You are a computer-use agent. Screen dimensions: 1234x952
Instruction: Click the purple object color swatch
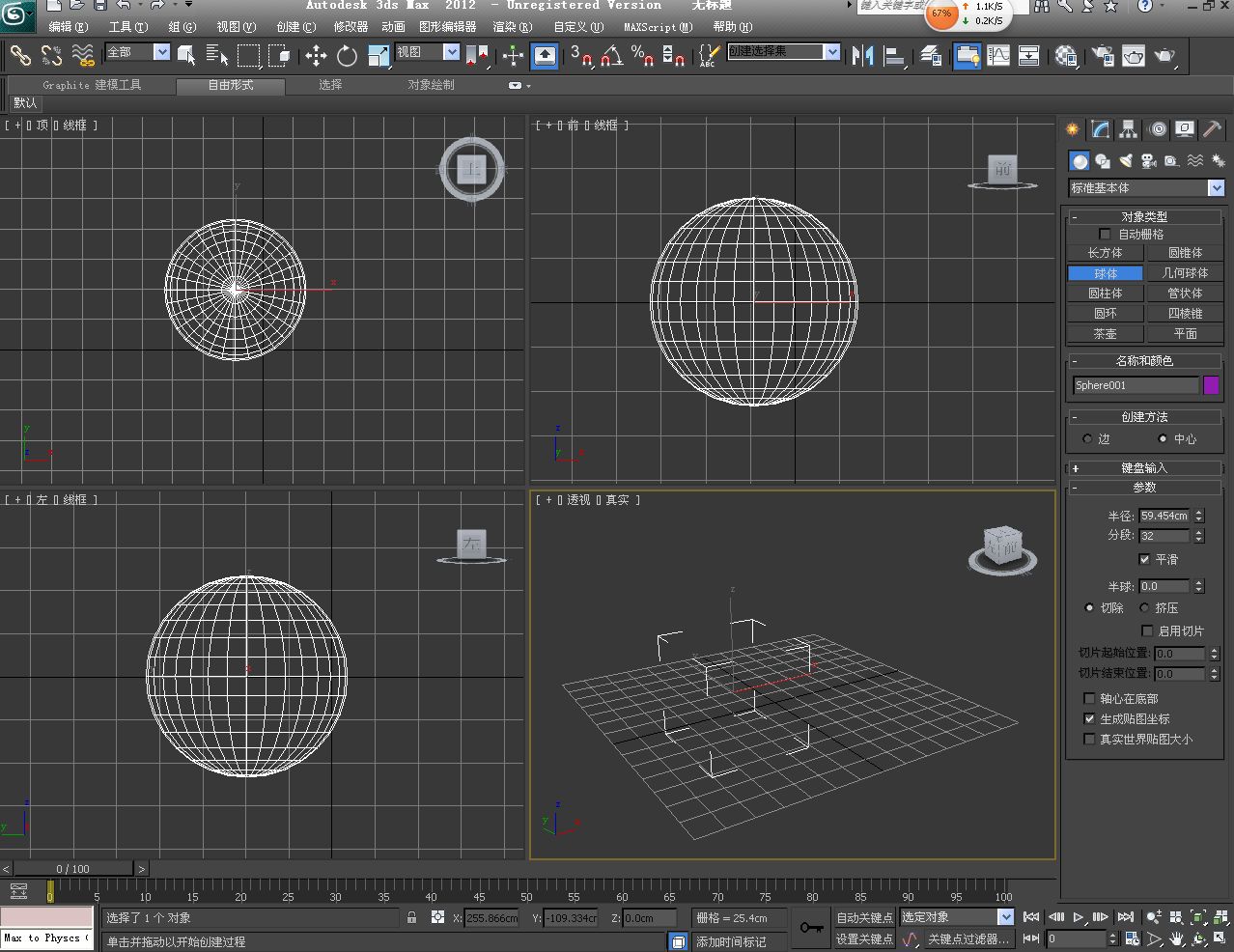[x=1211, y=385]
